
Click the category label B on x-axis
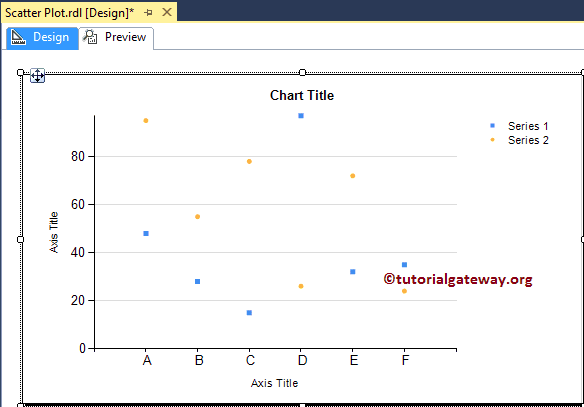199,360
